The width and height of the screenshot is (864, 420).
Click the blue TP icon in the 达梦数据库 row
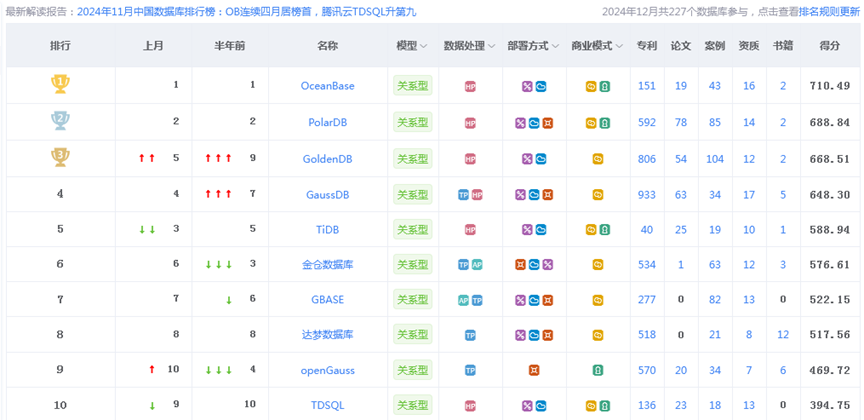pyautogui.click(x=470, y=335)
